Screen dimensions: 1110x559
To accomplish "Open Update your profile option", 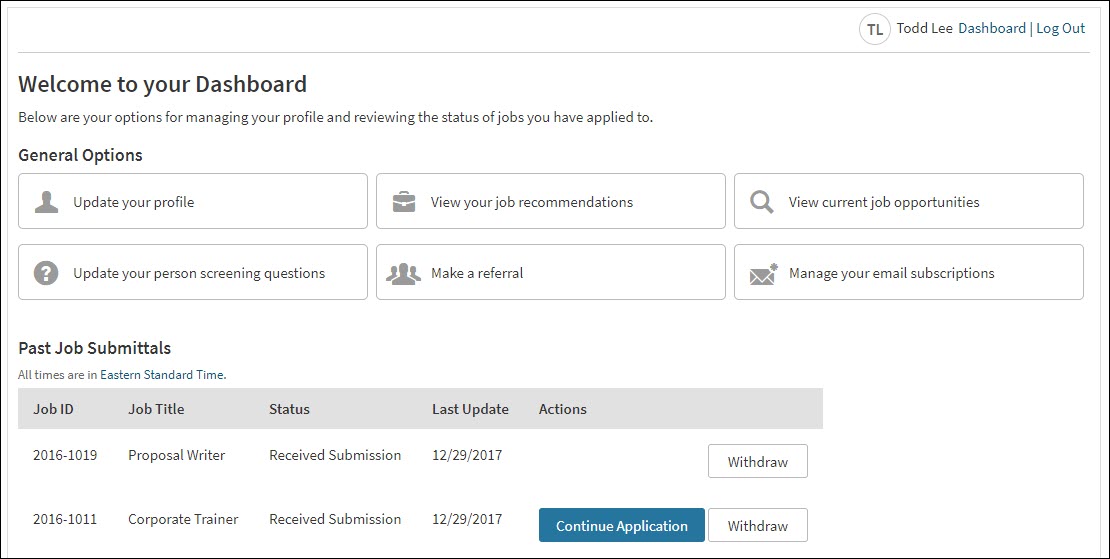I will coord(133,202).
